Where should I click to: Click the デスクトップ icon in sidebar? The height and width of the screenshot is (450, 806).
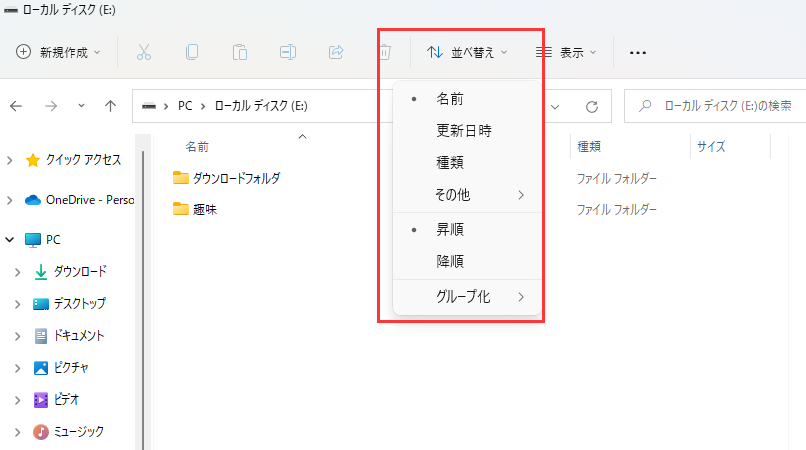click(41, 304)
